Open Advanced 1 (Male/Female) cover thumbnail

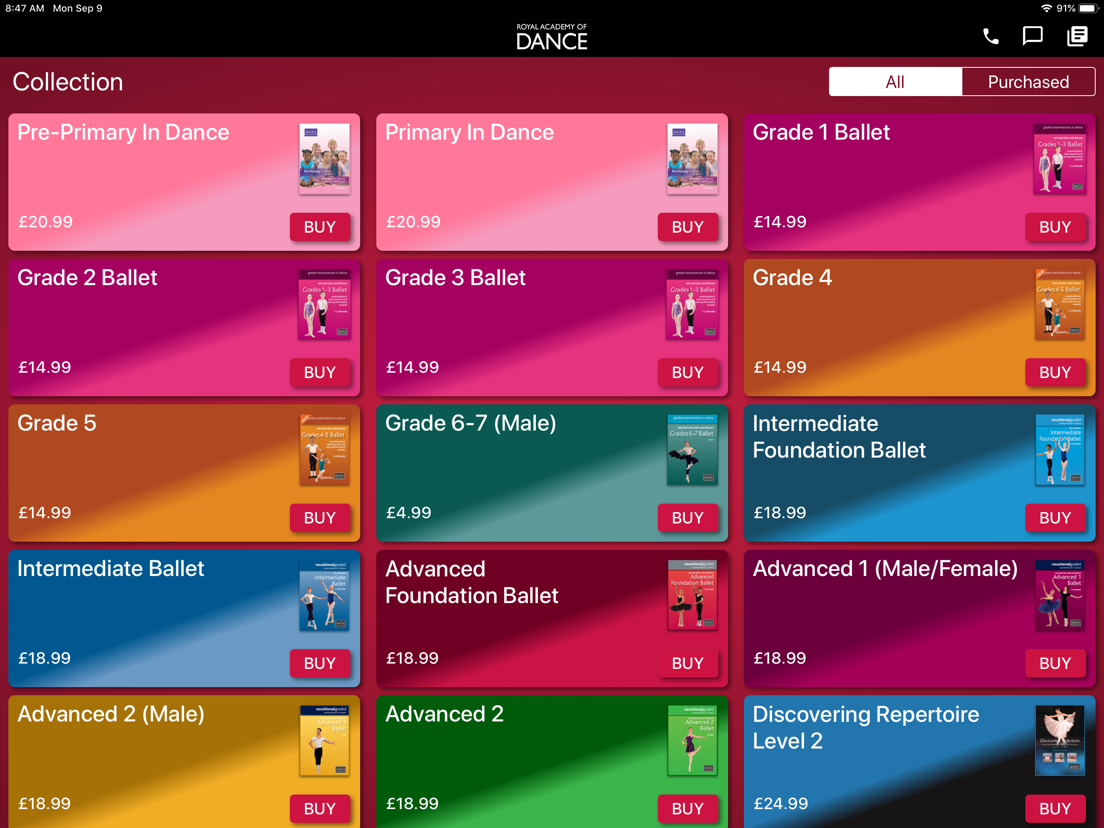click(x=1060, y=595)
